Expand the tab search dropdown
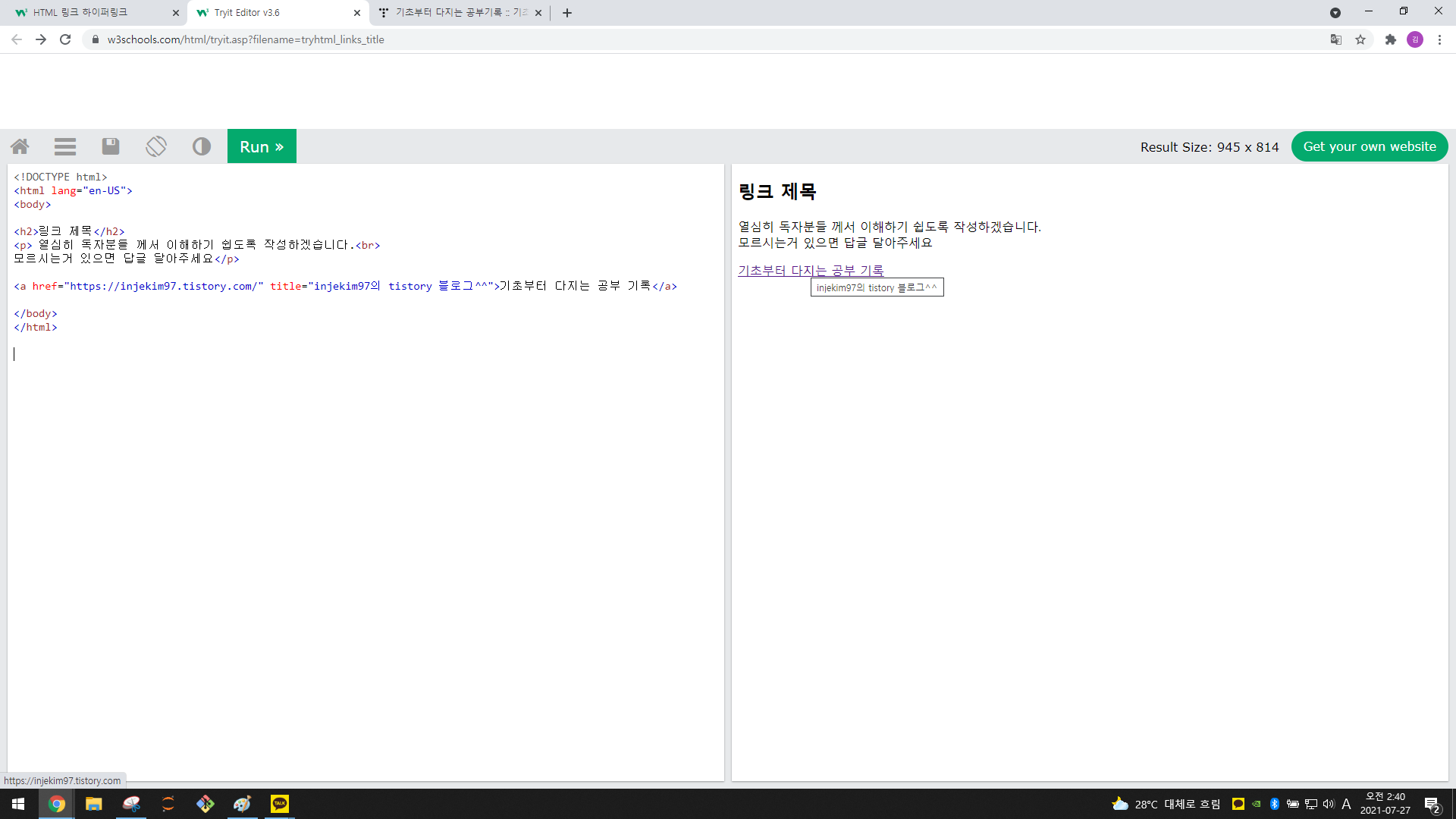1456x819 pixels. click(x=1335, y=13)
